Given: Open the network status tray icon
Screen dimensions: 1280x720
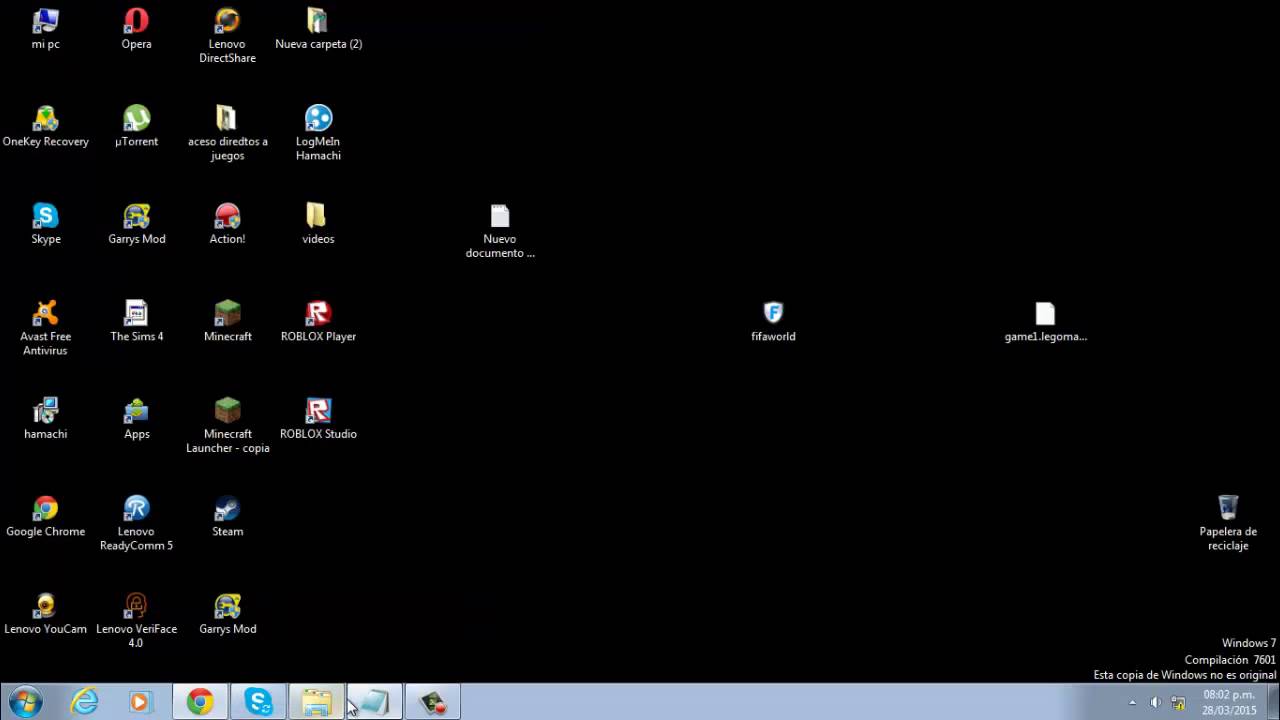Looking at the screenshot, I should click(1178, 702).
